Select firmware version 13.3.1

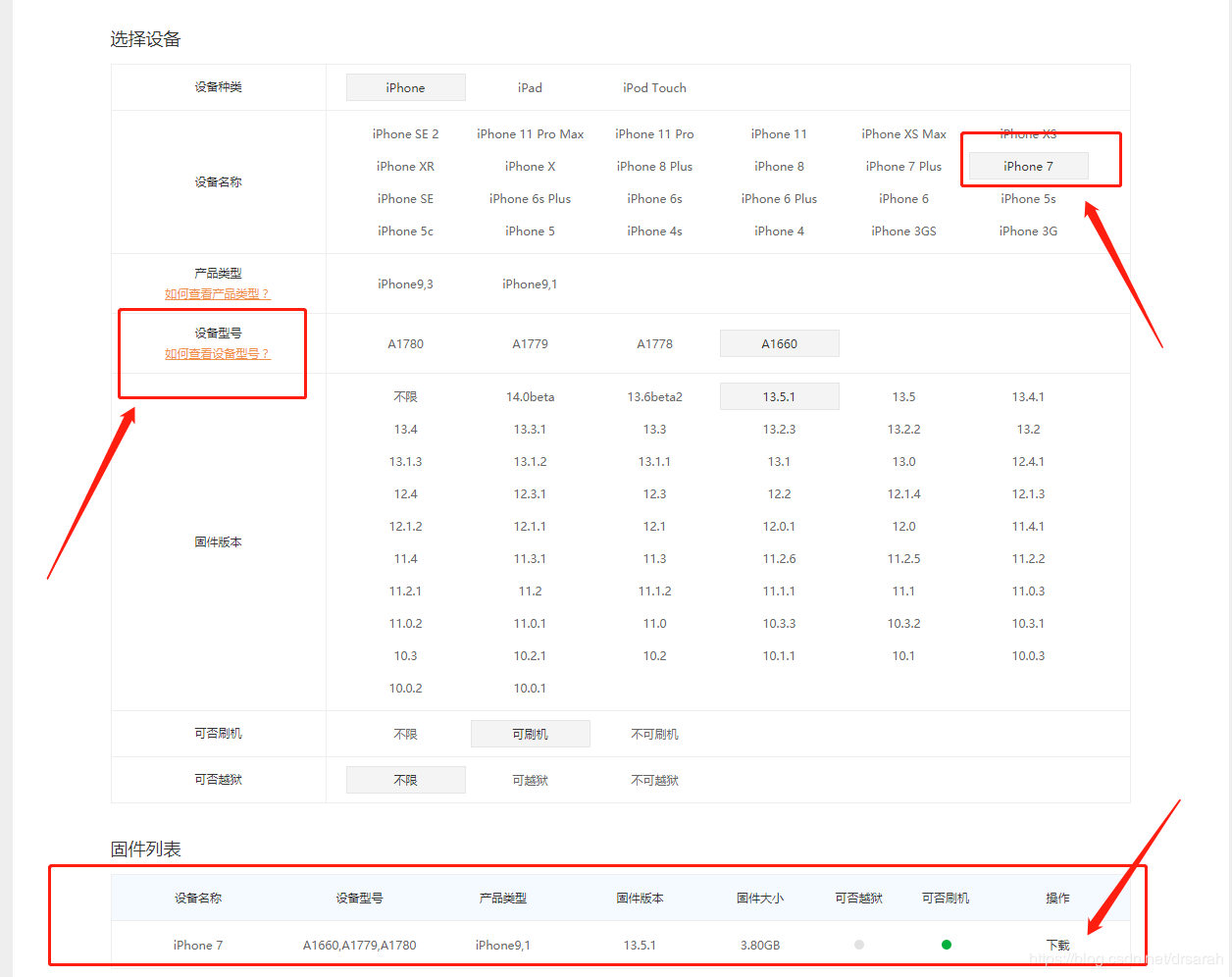[530, 430]
